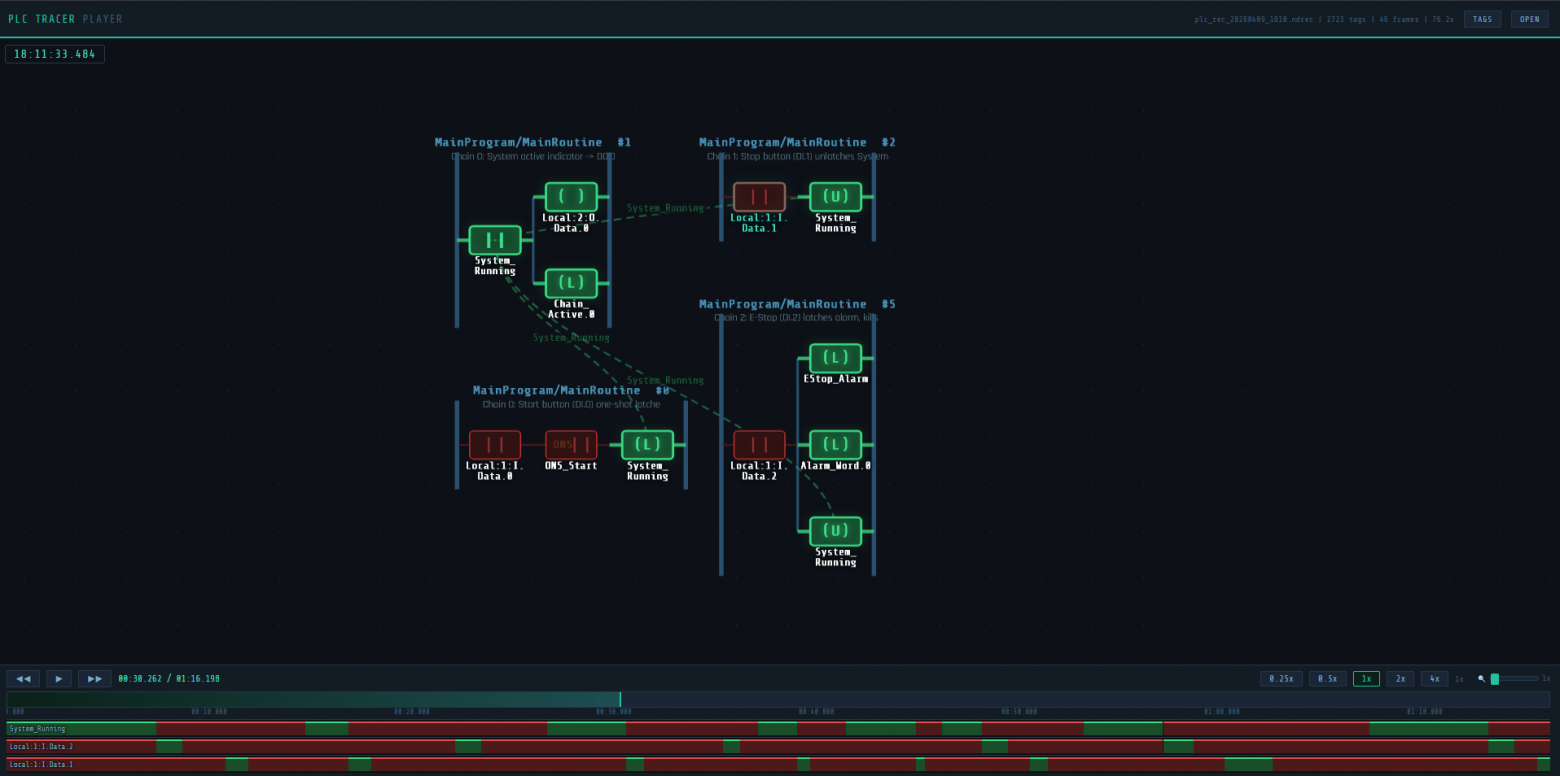Image resolution: width=1560 pixels, height=776 pixels.
Task: Set playback speed to 2x
Action: pyautogui.click(x=1400, y=679)
